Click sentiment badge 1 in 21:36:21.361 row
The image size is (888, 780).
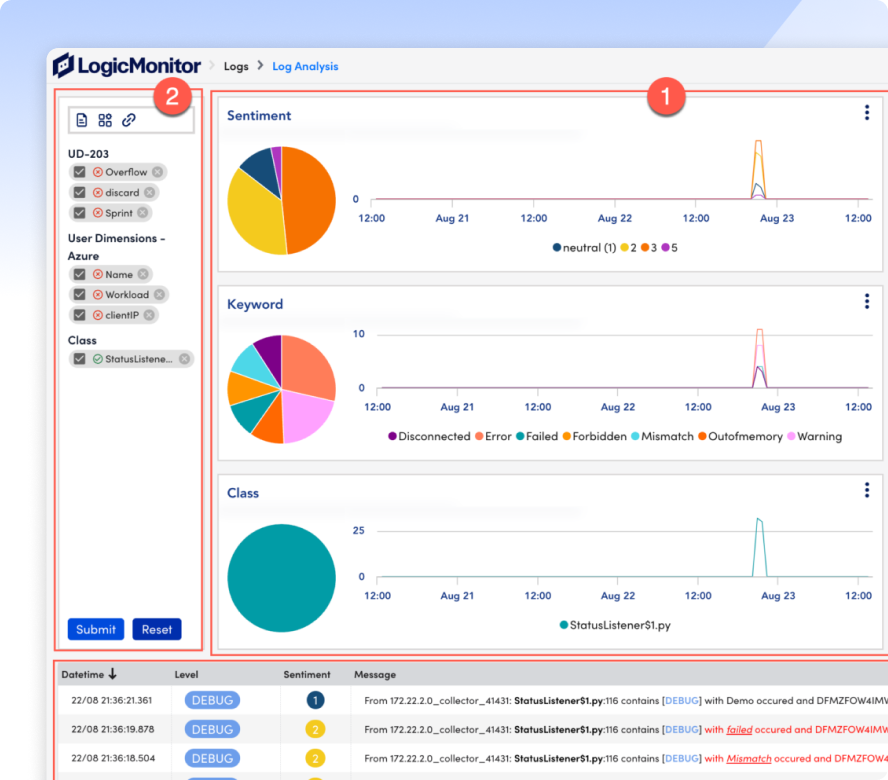(x=315, y=701)
